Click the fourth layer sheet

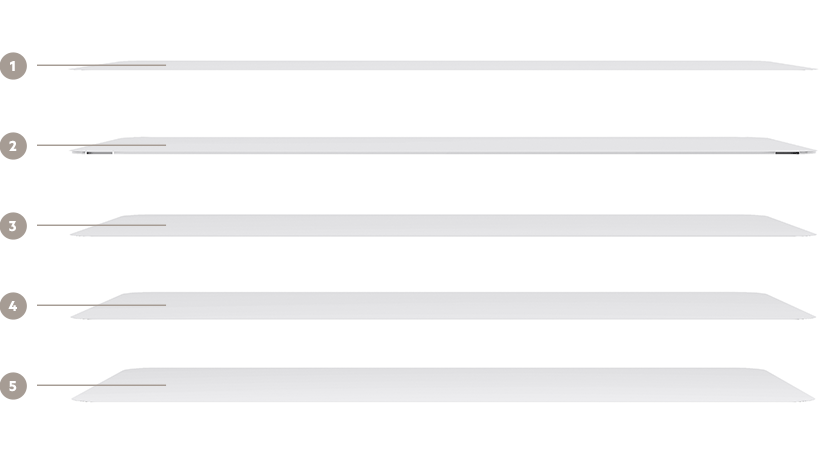[x=443, y=306]
